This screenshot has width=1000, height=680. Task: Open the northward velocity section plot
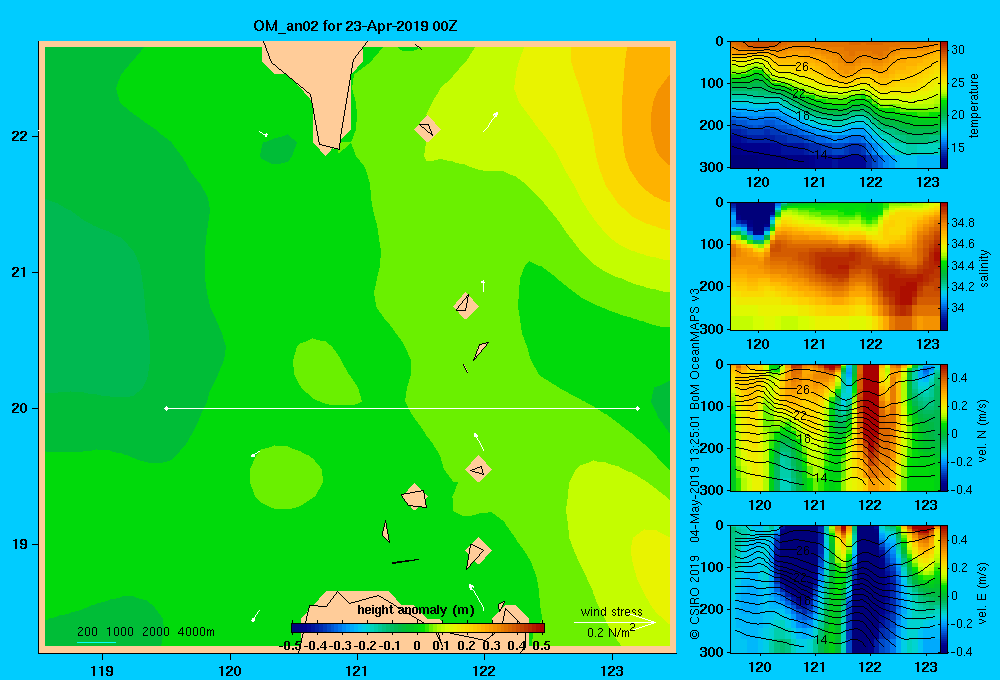[x=835, y=427]
